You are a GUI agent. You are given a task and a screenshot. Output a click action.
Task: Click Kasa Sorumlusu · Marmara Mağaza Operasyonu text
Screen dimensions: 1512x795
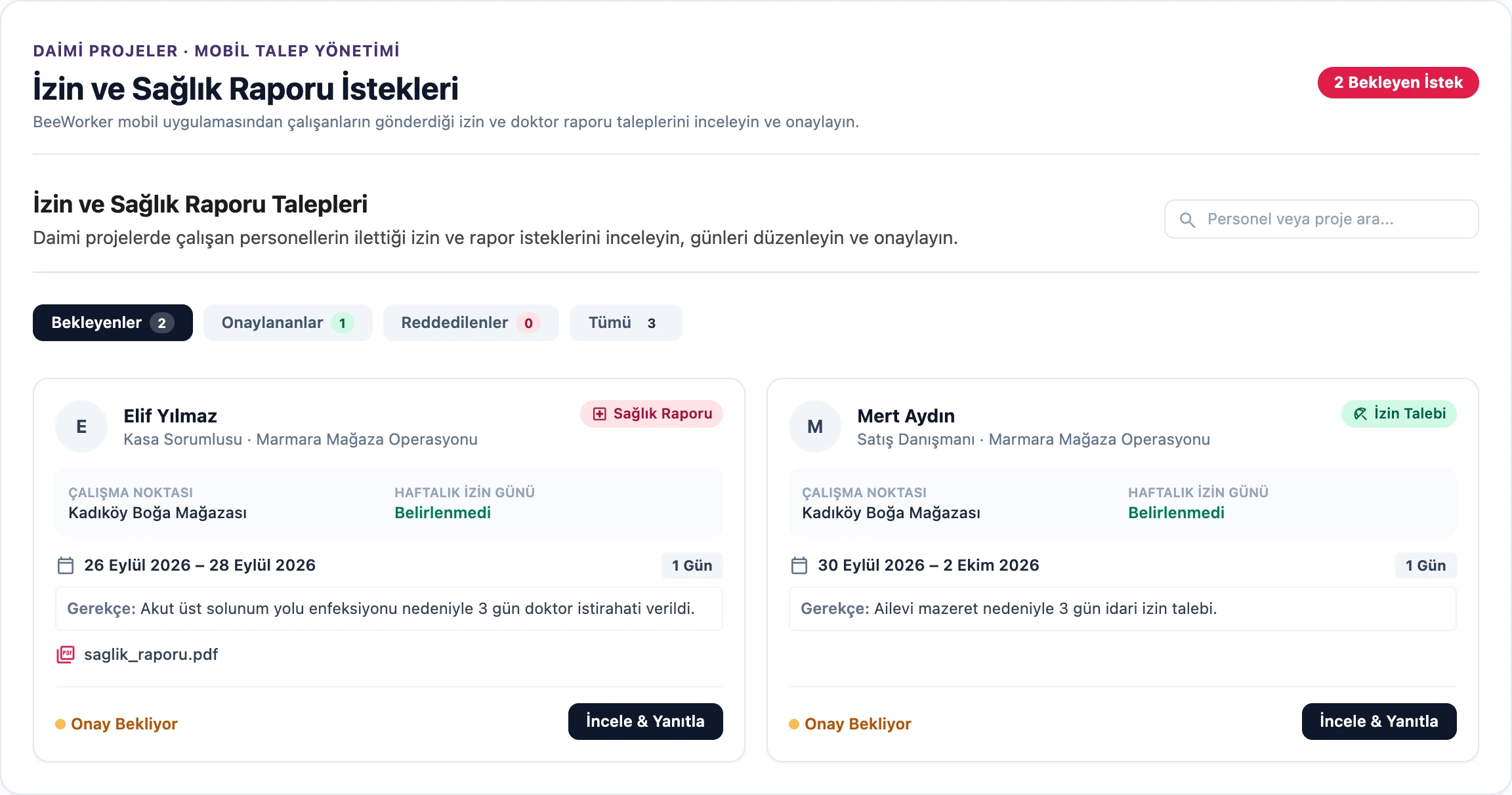(x=301, y=439)
